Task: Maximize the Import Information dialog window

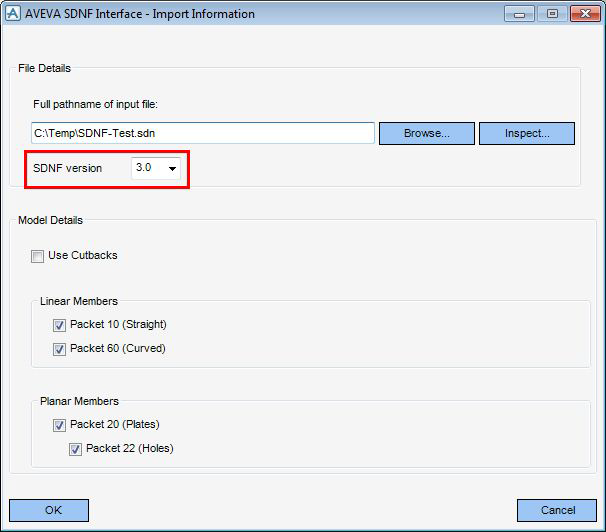Action: [552, 14]
